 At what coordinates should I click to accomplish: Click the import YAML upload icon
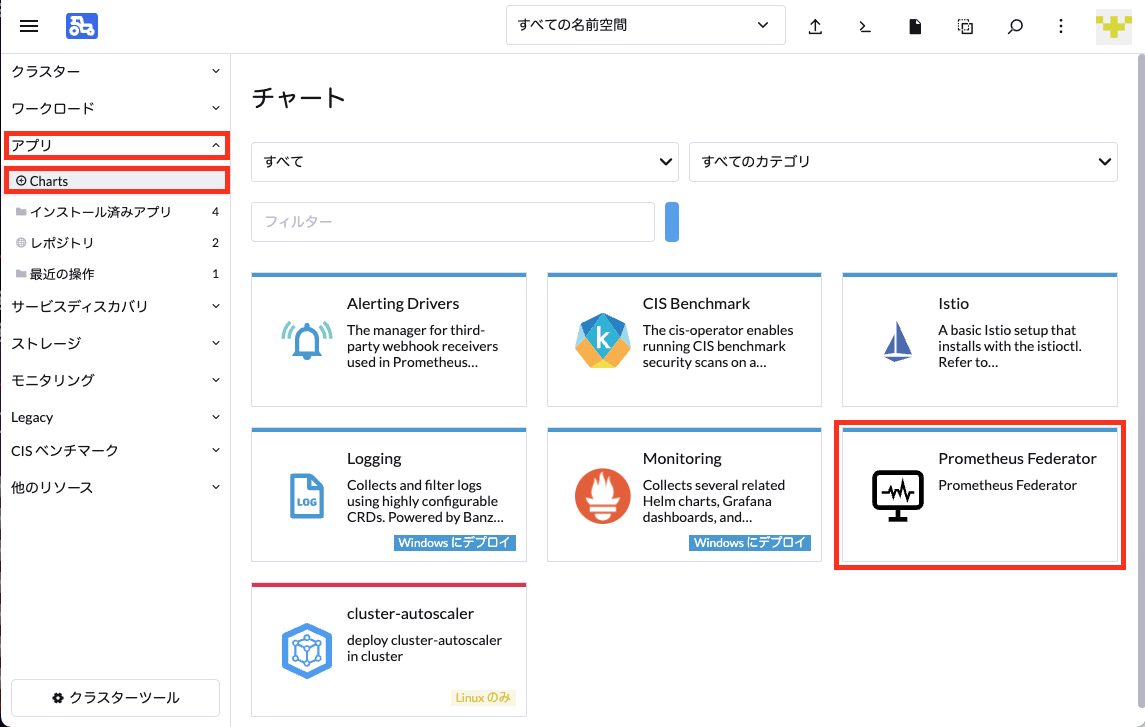pos(815,26)
